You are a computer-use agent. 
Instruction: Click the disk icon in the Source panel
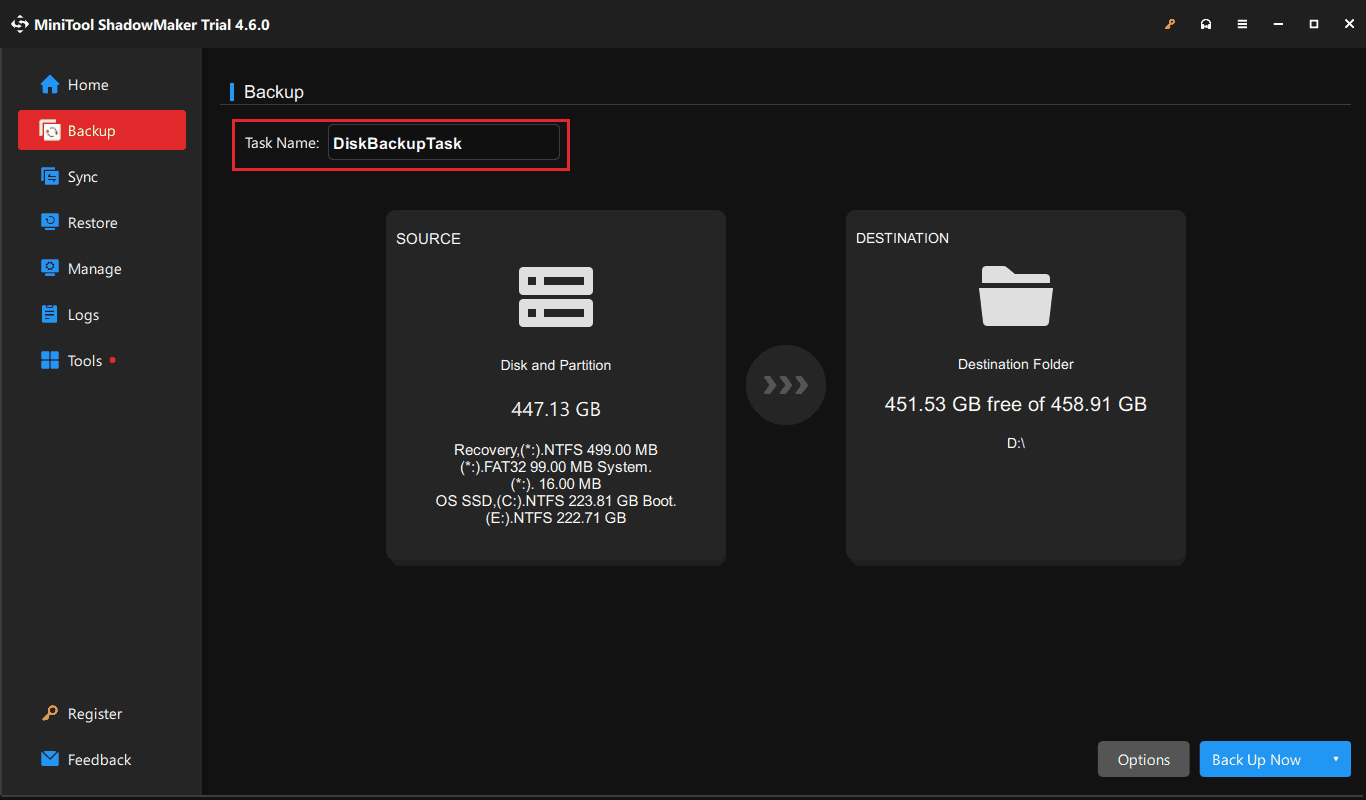pyautogui.click(x=556, y=297)
